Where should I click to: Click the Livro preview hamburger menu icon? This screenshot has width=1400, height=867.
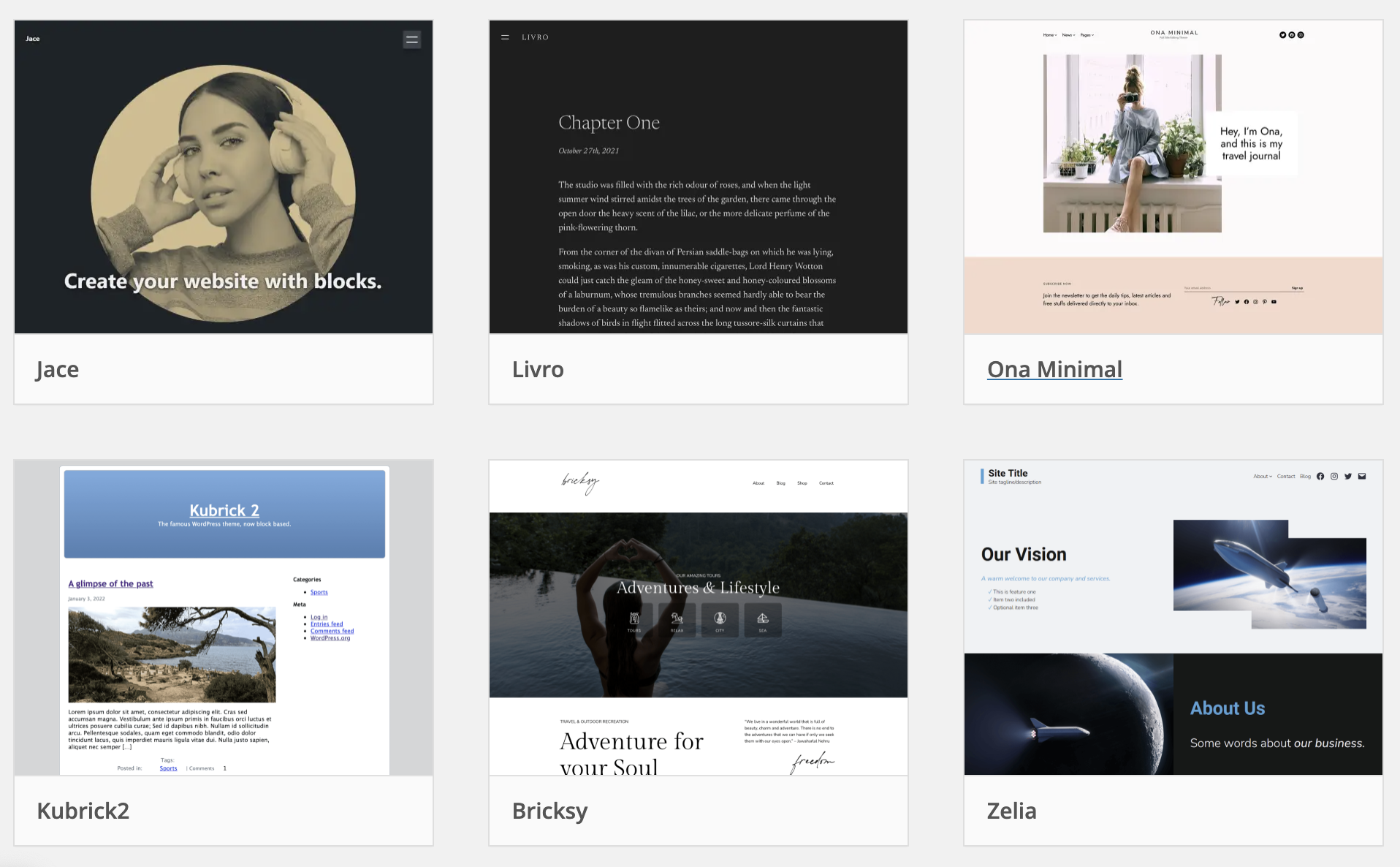coord(505,37)
